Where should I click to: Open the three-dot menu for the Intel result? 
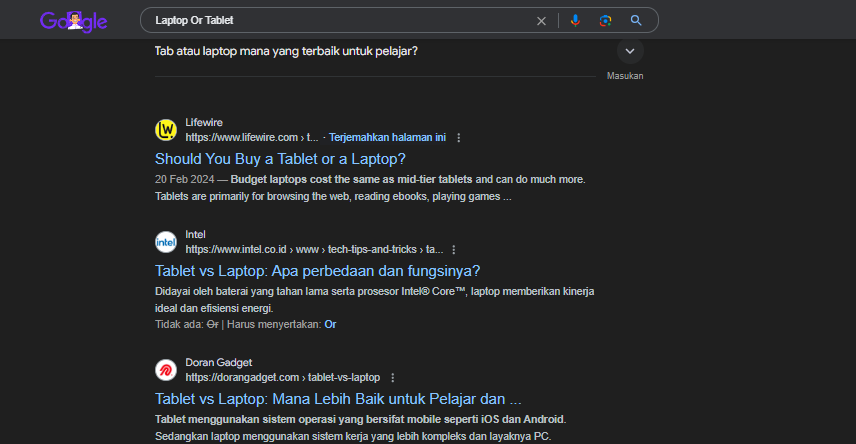pyautogui.click(x=454, y=250)
